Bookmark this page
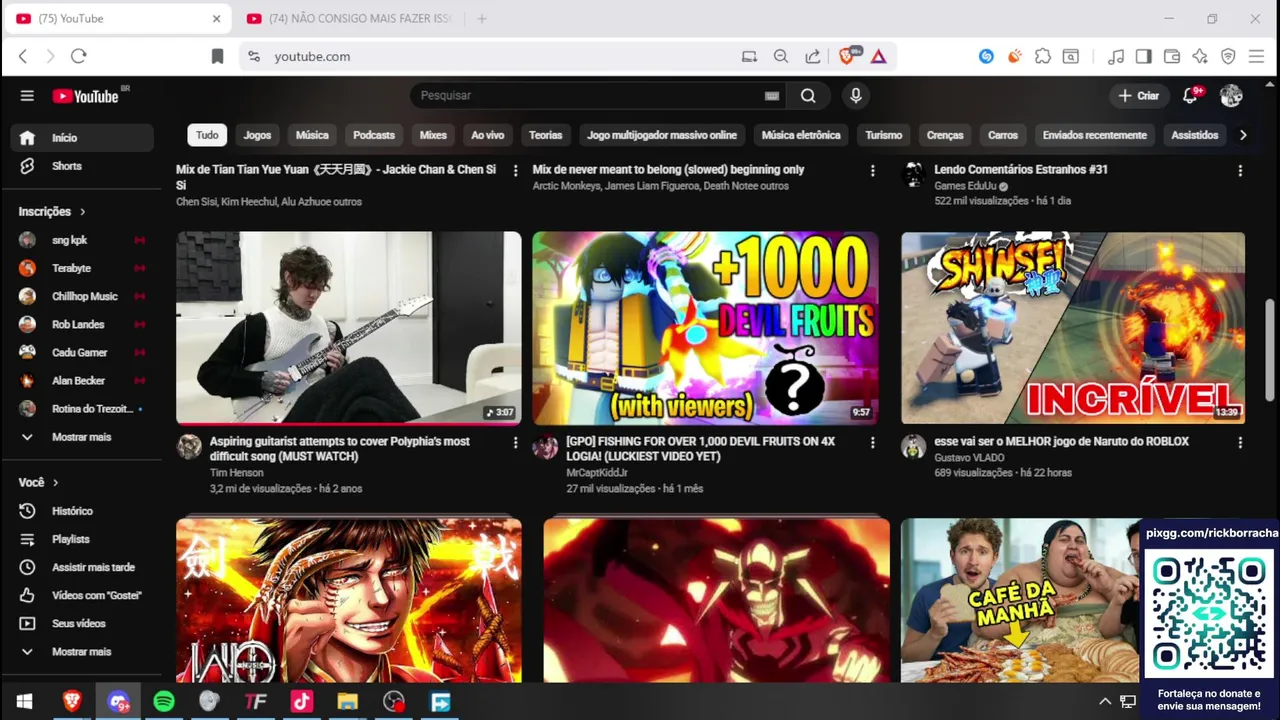 217,56
